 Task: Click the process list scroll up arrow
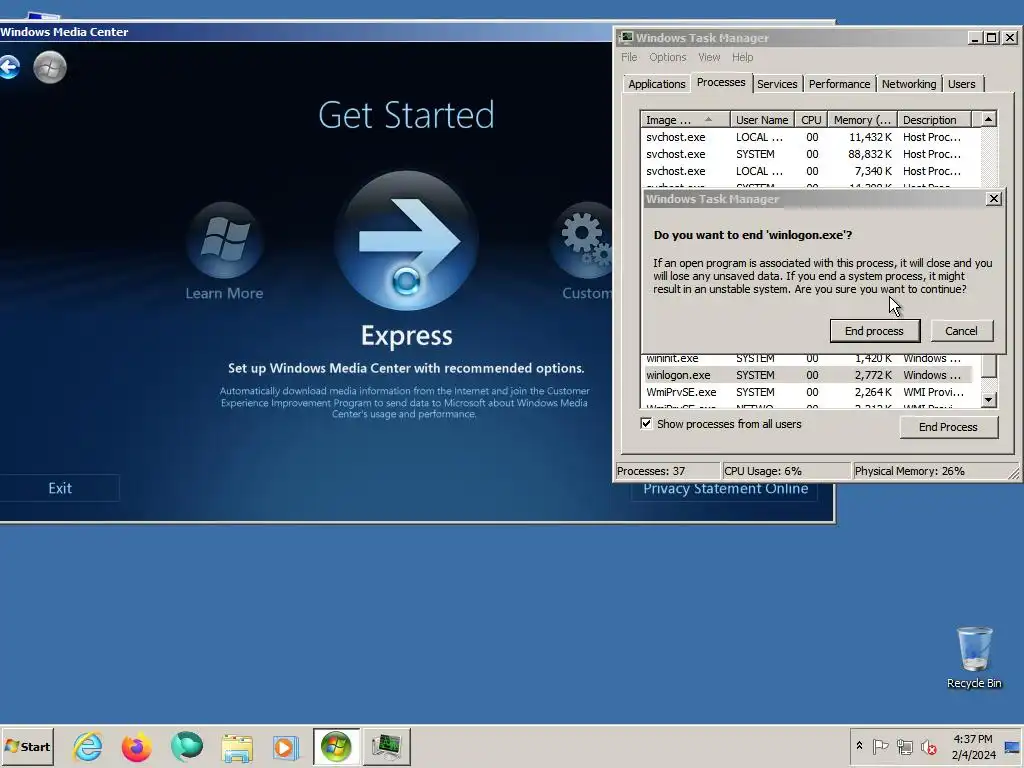click(x=988, y=119)
